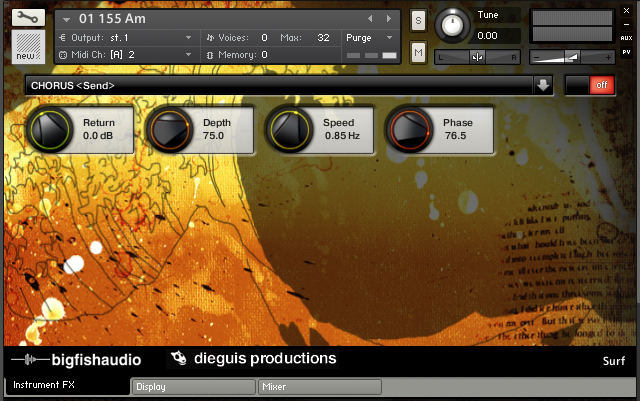This screenshot has width=640, height=401.
Task: Expand the instrument name dropdown arrow
Action: [67, 19]
